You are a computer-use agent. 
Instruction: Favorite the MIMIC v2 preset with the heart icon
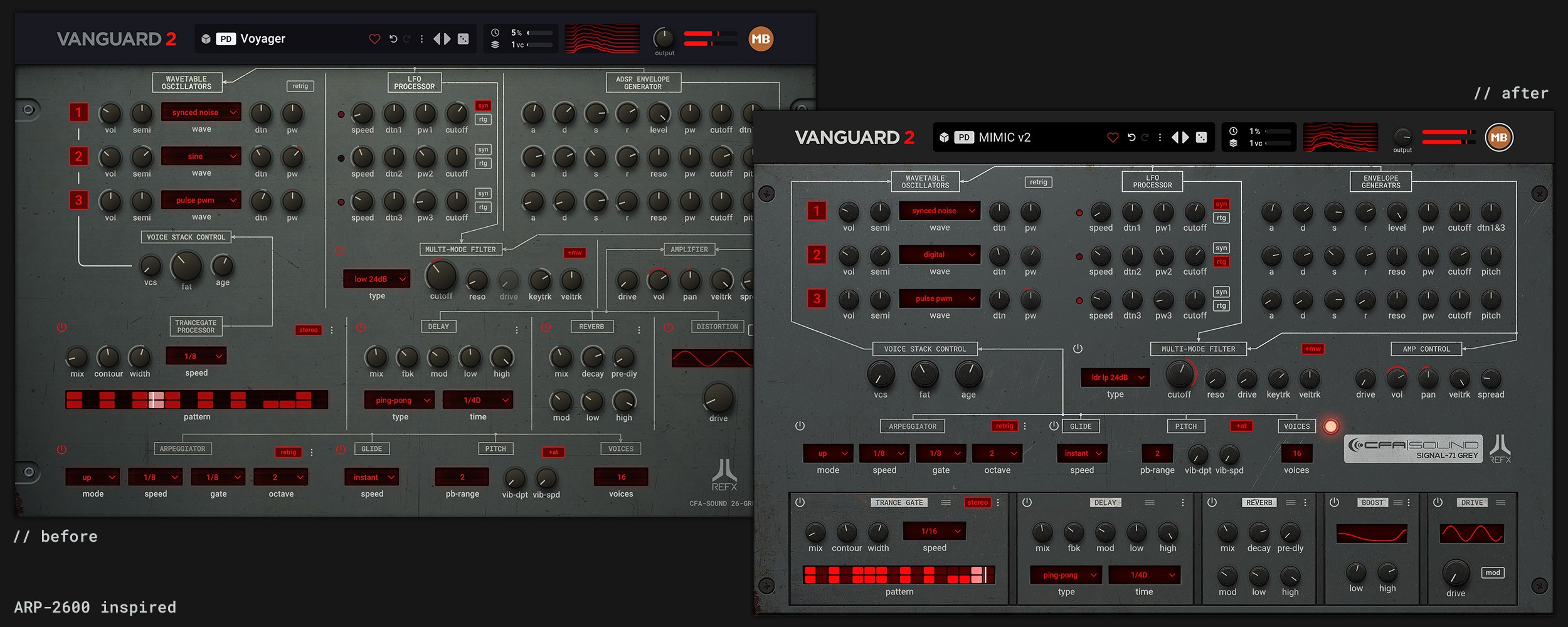click(1113, 137)
